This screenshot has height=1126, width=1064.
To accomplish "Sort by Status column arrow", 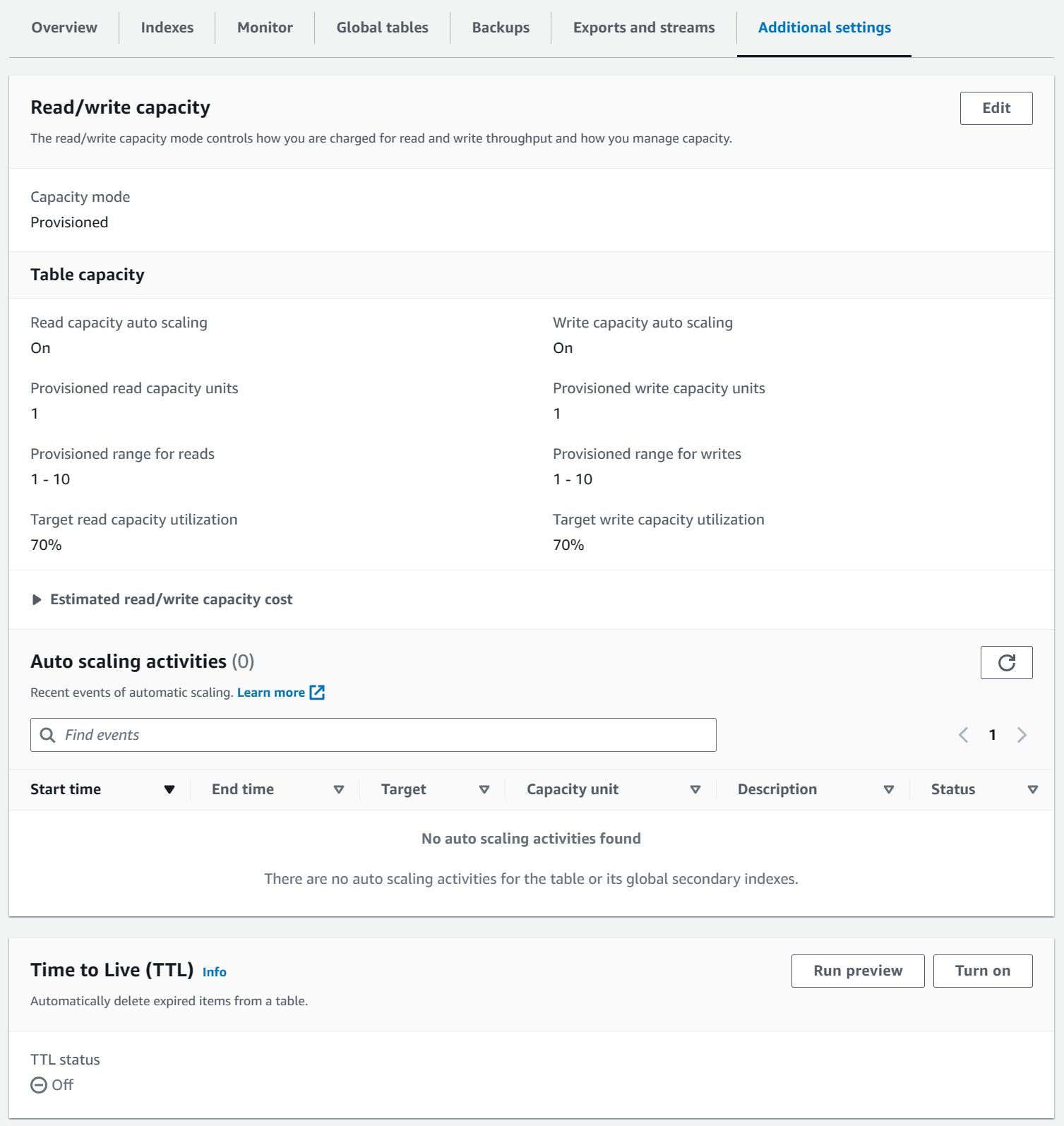I will (x=1033, y=789).
